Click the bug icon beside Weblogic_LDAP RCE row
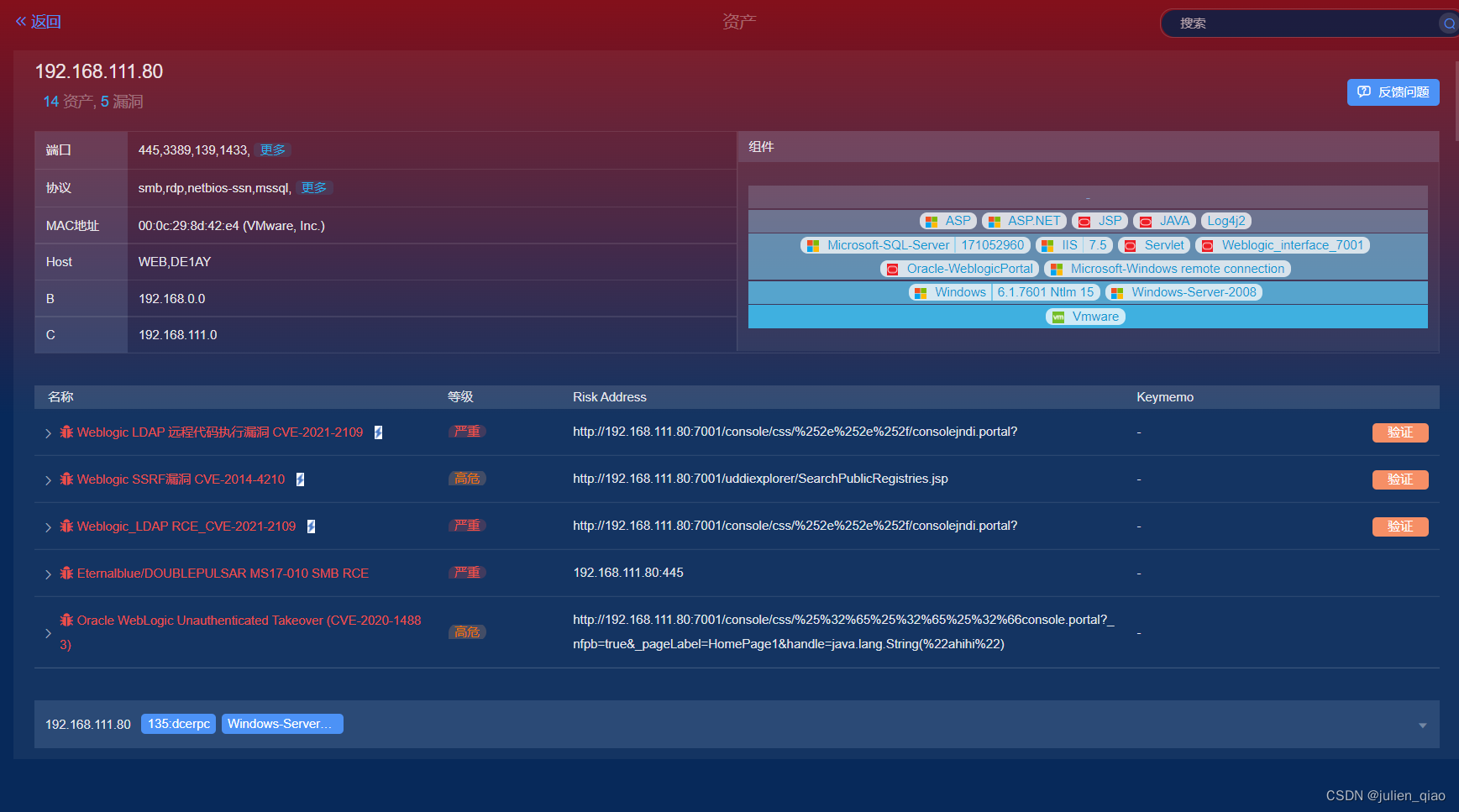The height and width of the screenshot is (812, 1459). [66, 526]
